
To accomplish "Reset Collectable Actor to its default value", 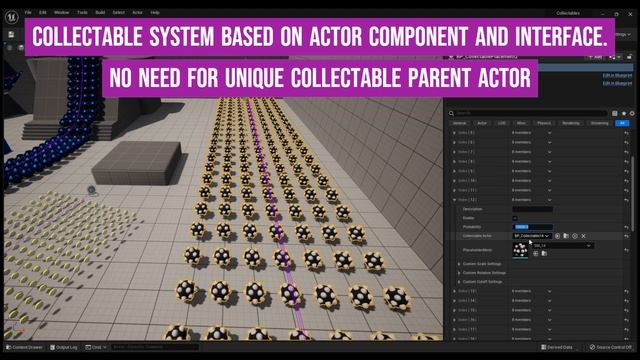I will 627,236.
